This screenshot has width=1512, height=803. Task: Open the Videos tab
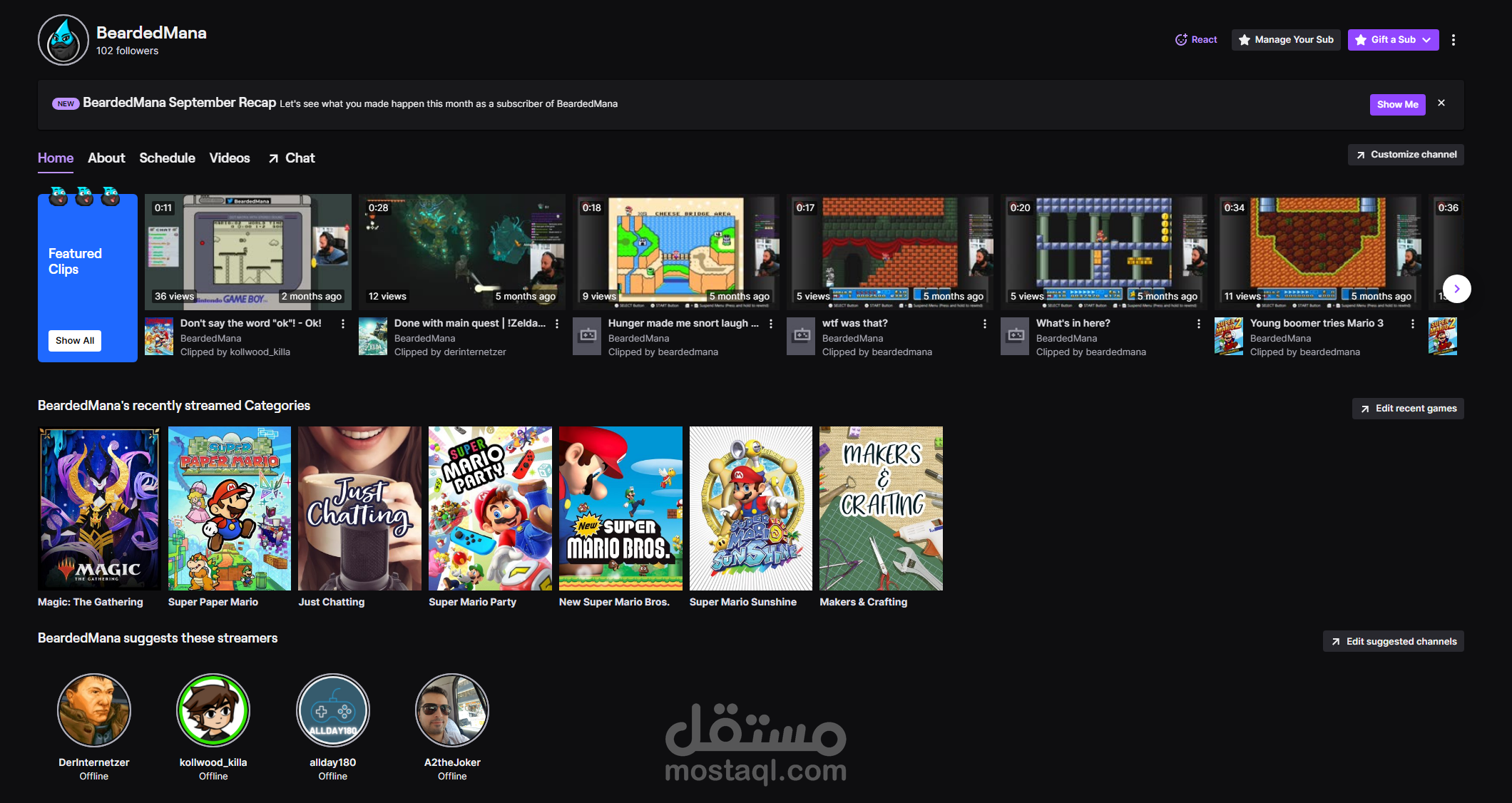coord(230,158)
